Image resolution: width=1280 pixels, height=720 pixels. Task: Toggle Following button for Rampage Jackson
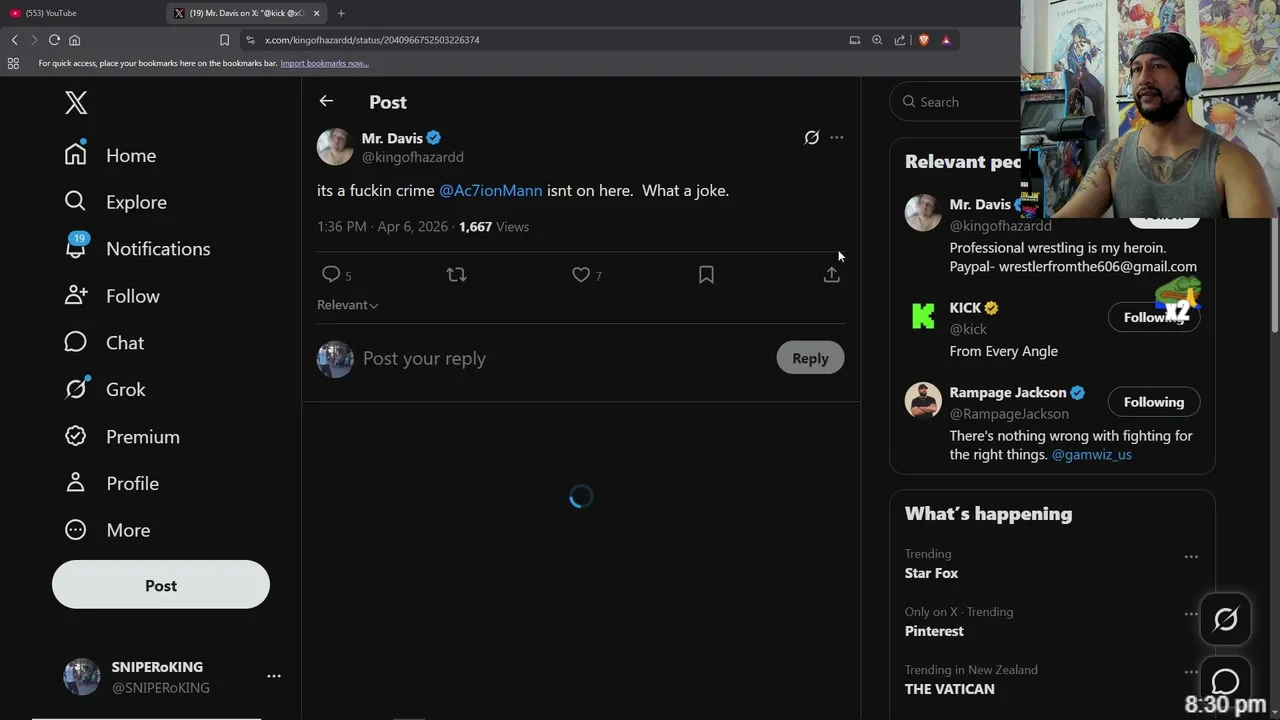tap(1154, 402)
